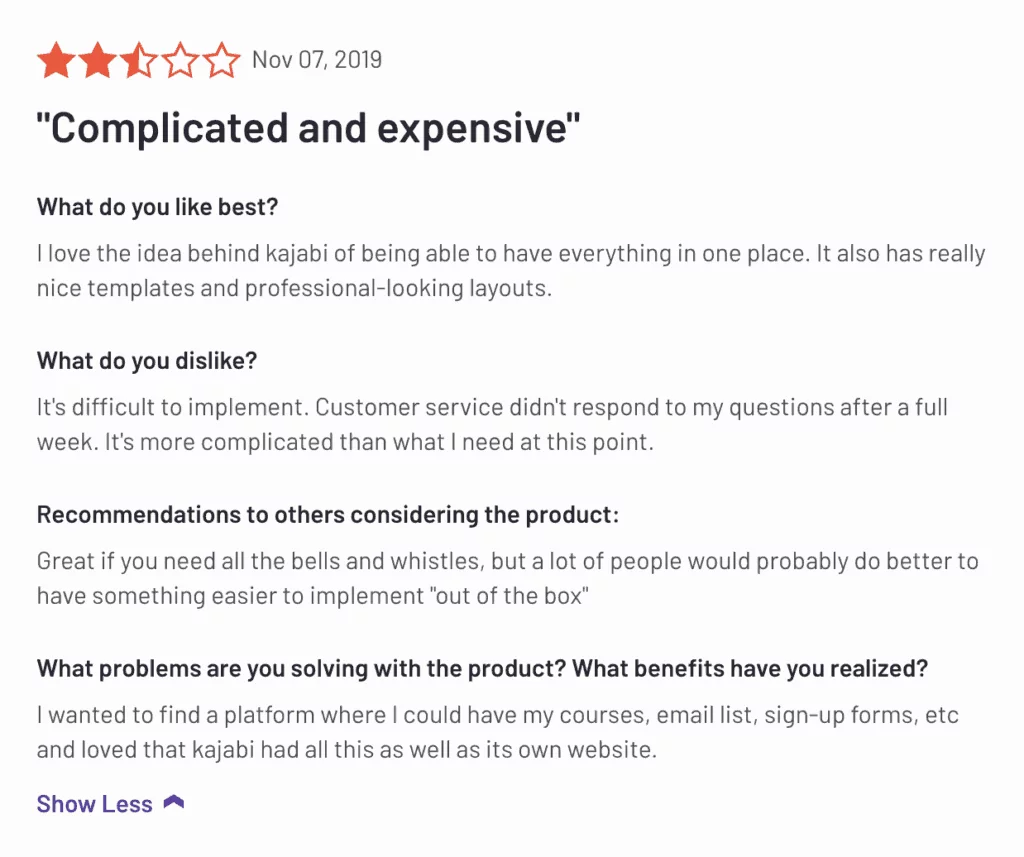Click the line mentioning kajabi's own website
The width and height of the screenshot is (1024, 857).
click(347, 750)
